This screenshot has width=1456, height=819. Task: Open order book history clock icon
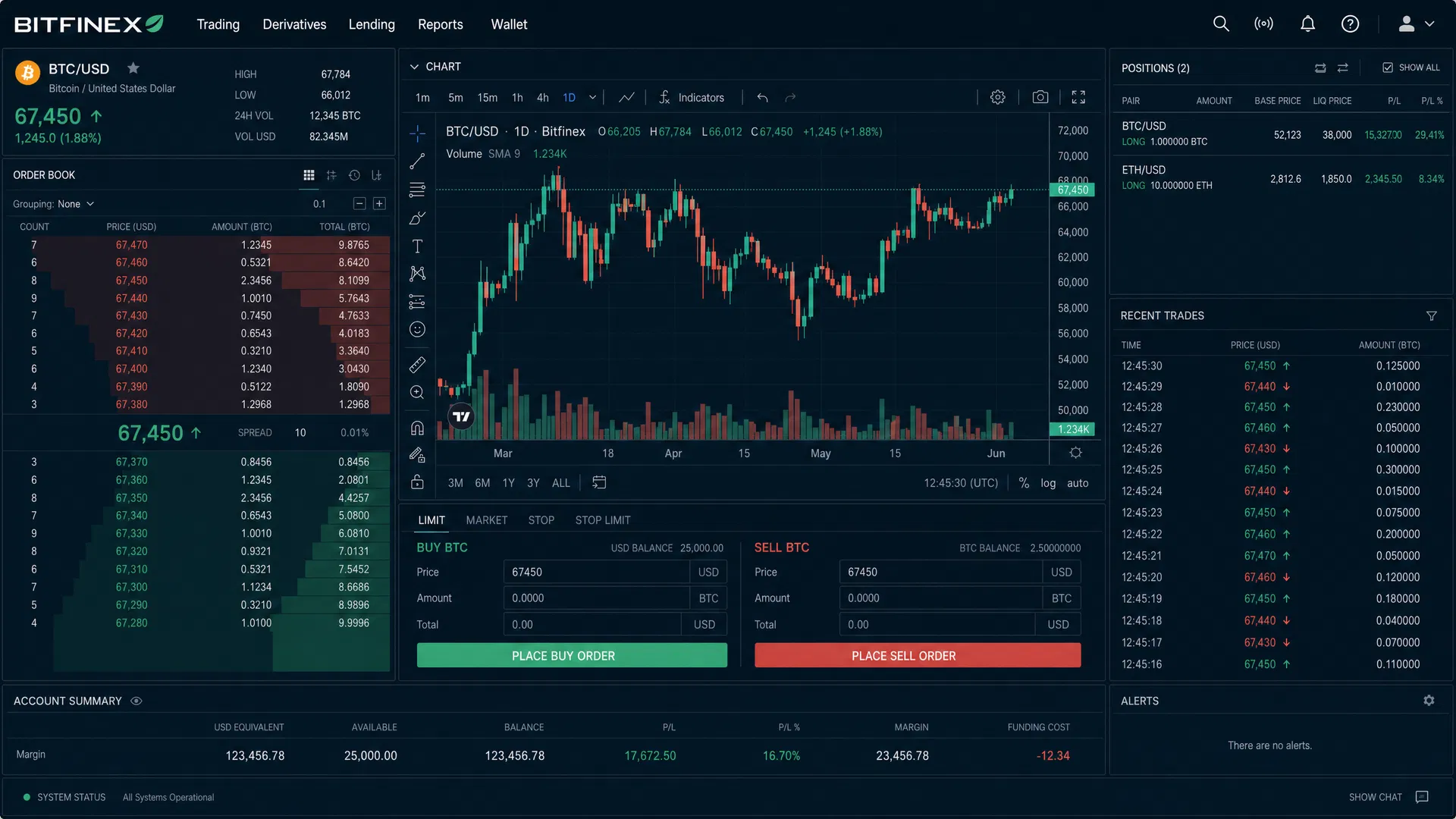354,175
